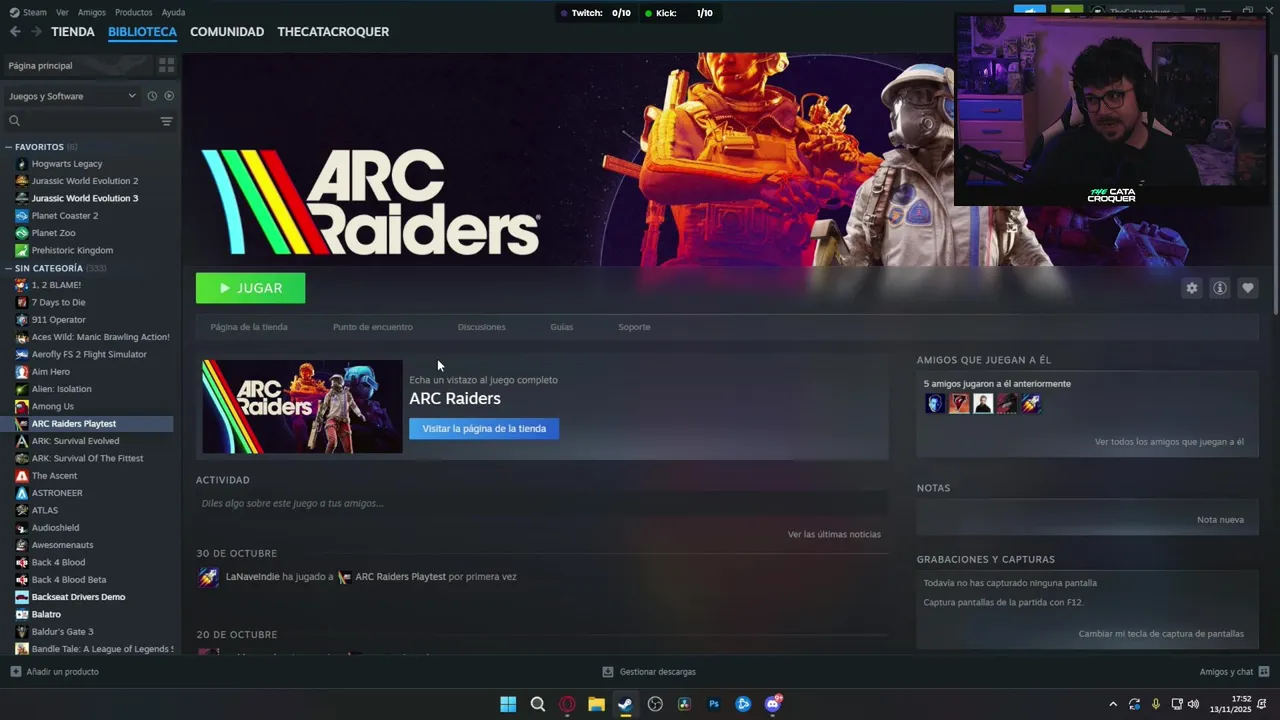Screen dimensions: 1280x720
Task: Select Hogwarts Legacy in favorites
Action: pyautogui.click(x=67, y=164)
